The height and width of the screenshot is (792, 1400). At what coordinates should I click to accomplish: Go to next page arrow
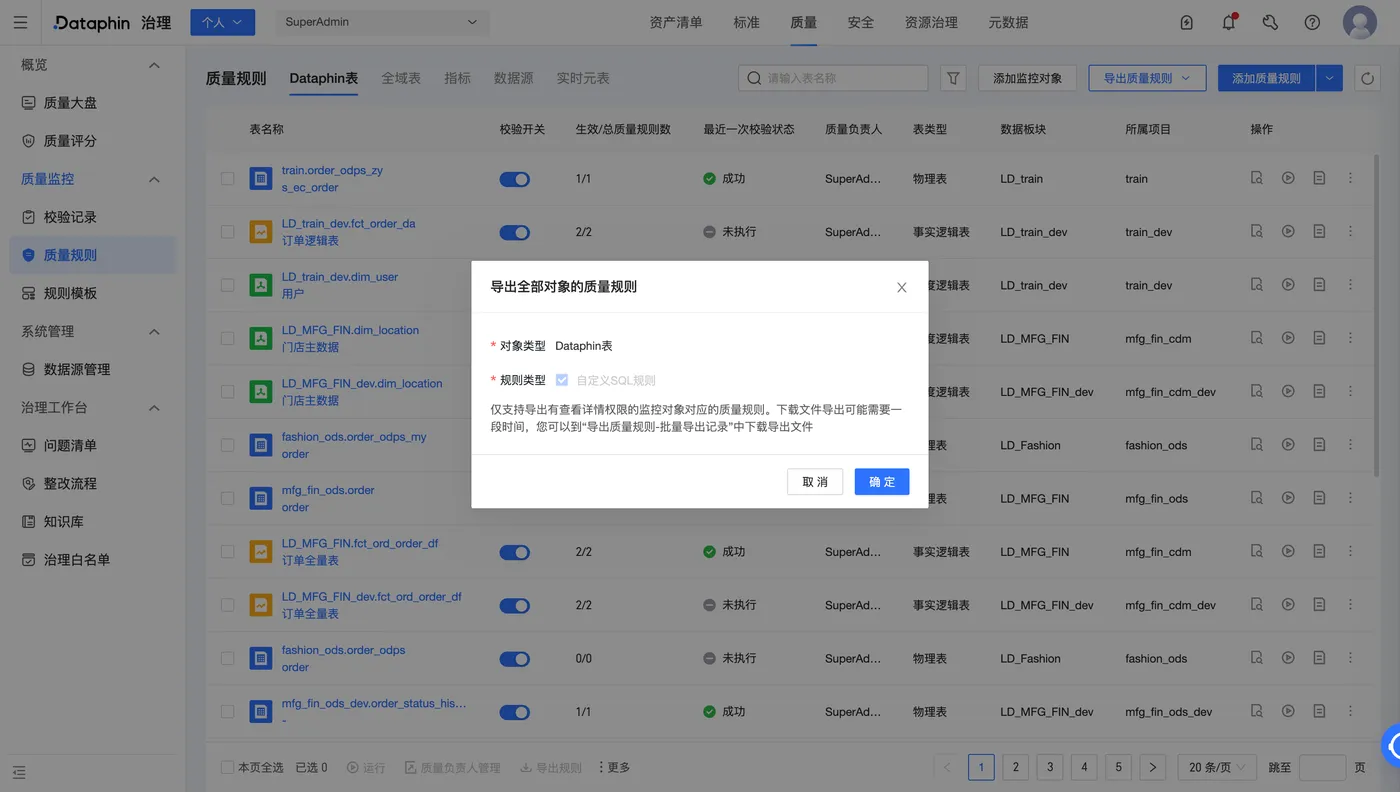pyautogui.click(x=1153, y=767)
